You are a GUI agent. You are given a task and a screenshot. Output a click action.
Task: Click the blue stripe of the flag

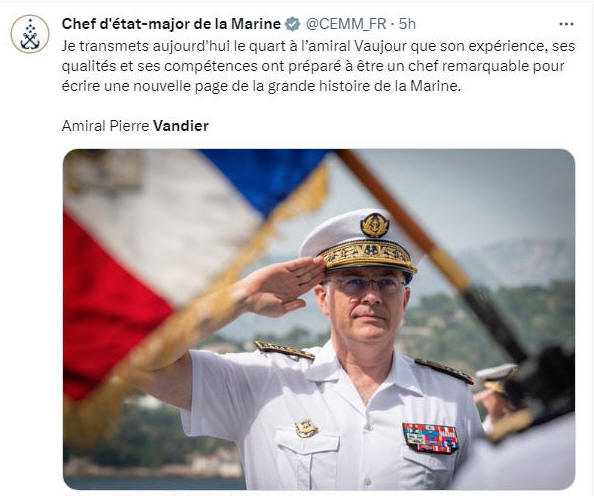point(265,178)
